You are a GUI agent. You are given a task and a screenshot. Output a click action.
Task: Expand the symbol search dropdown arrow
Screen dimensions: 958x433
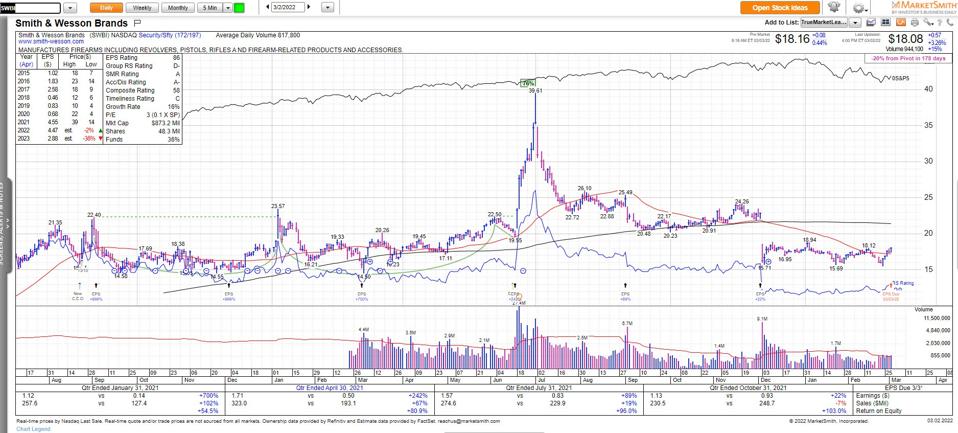coord(71,7)
